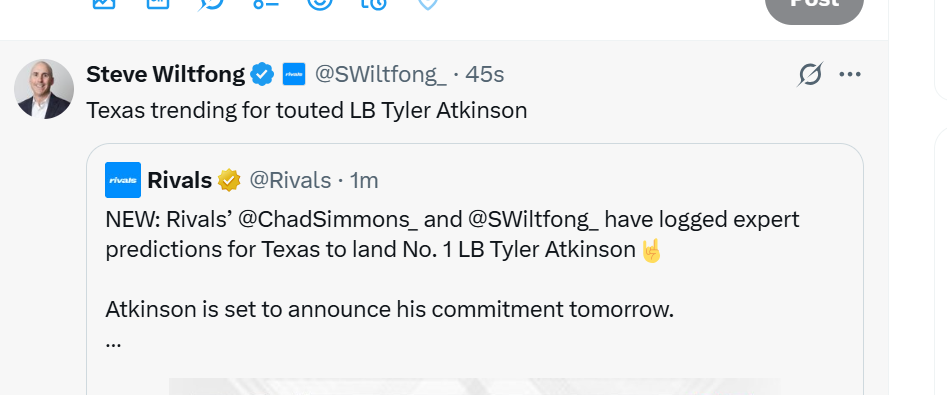Click the @ChadSimmons_ mention in quoted post
Viewport: 947px width, 395px height.
pyautogui.click(x=328, y=219)
